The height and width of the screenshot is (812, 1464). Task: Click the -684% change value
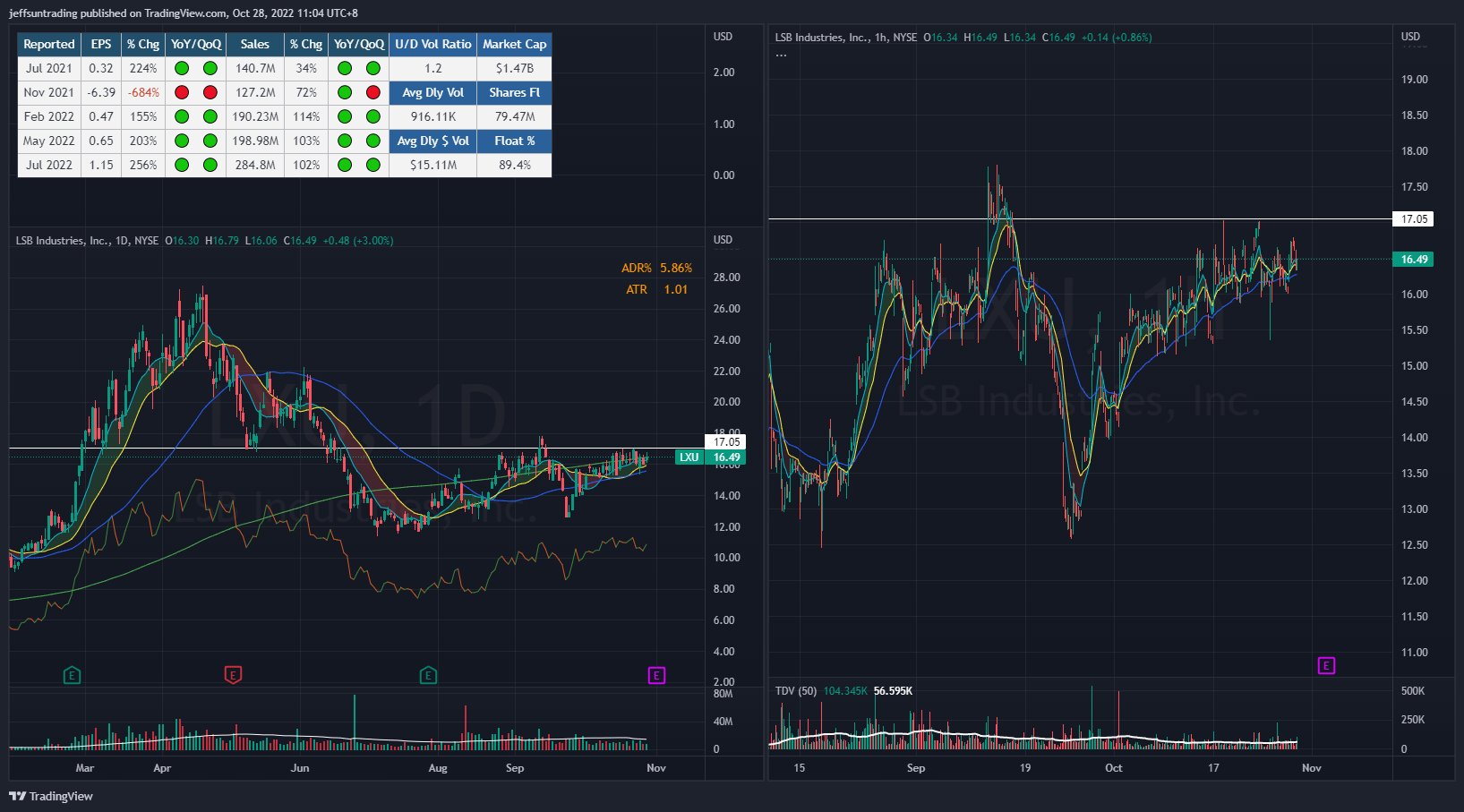[143, 92]
